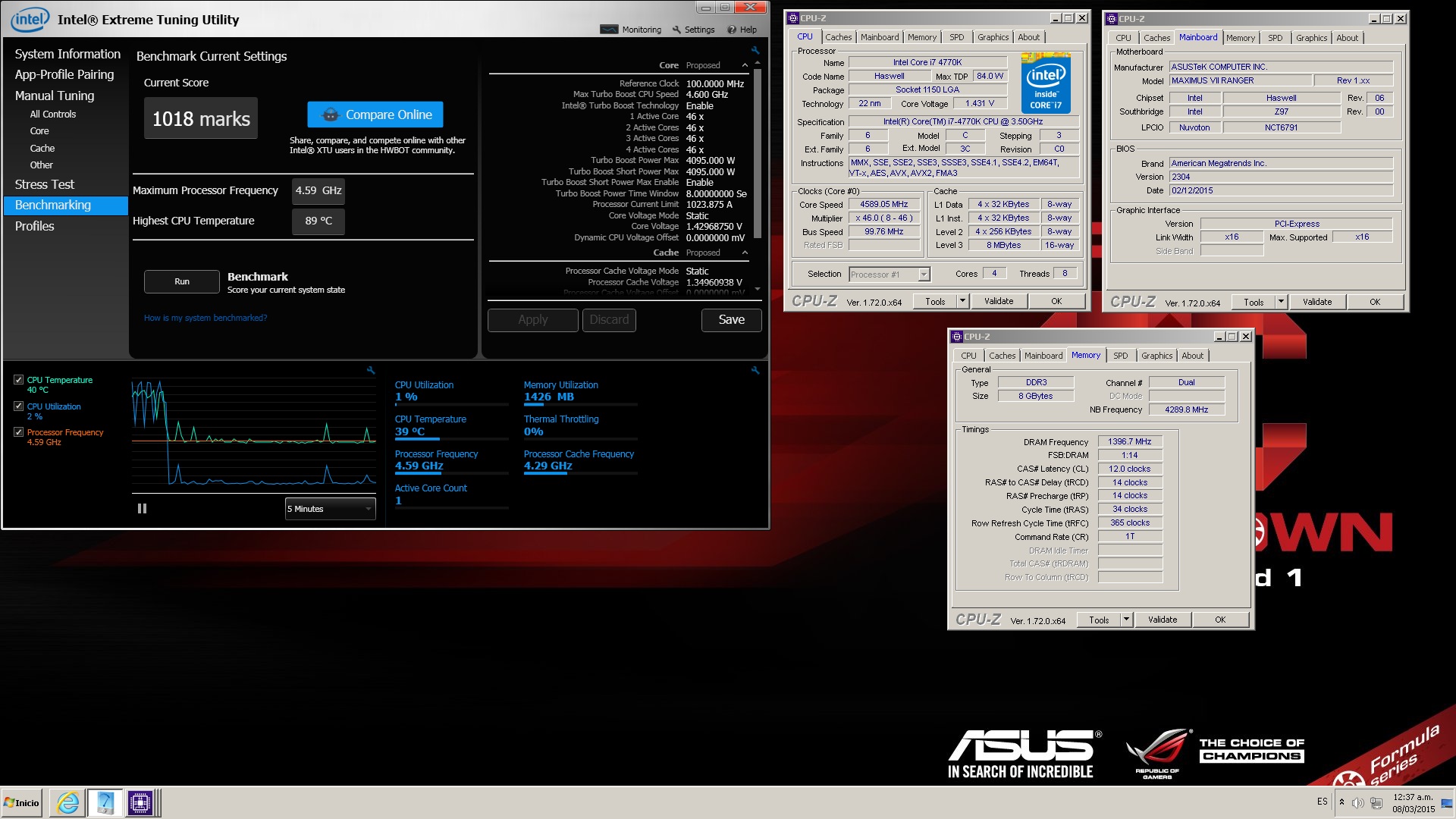
Task: Open Profiles in sidebar
Action: click(x=35, y=226)
